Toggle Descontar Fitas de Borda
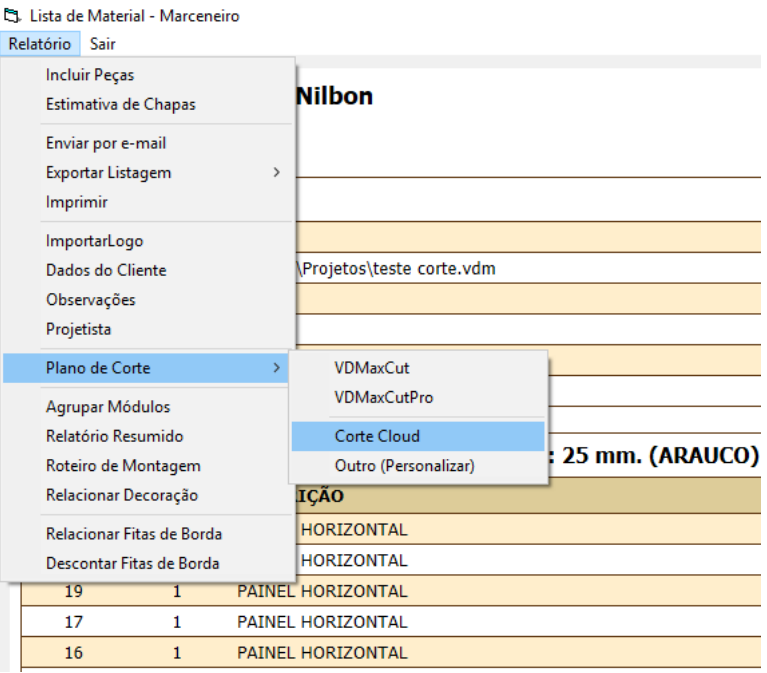767x673 pixels. coord(132,563)
